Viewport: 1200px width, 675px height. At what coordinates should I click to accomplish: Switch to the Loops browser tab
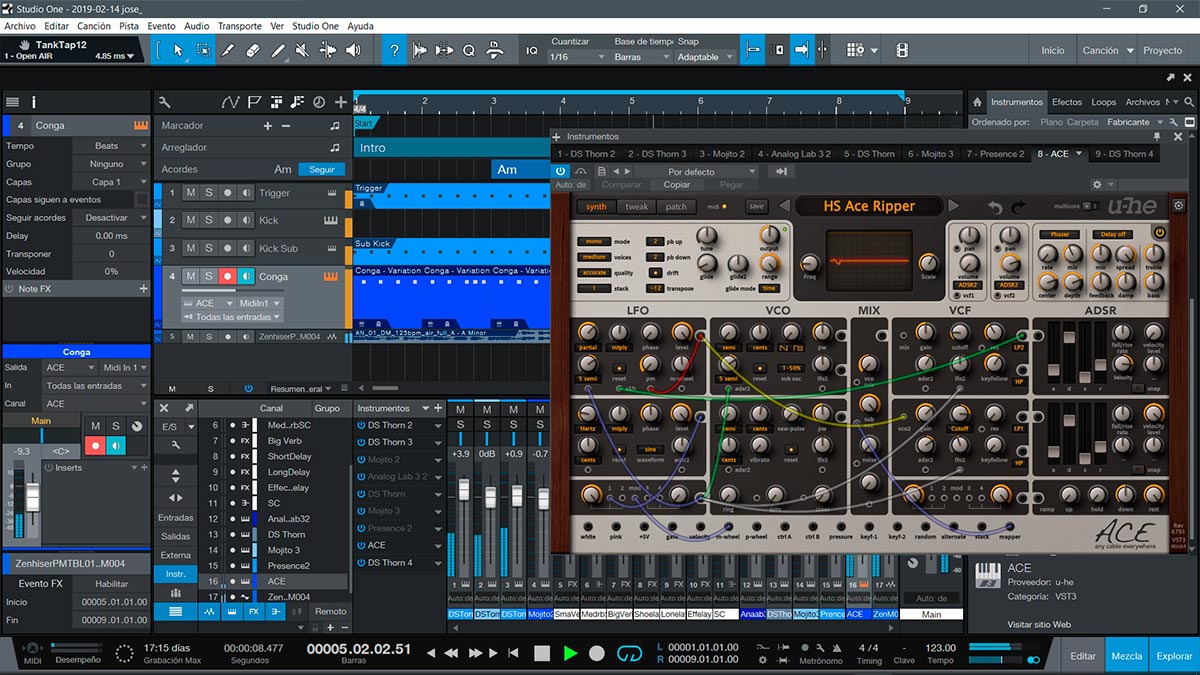[1104, 102]
